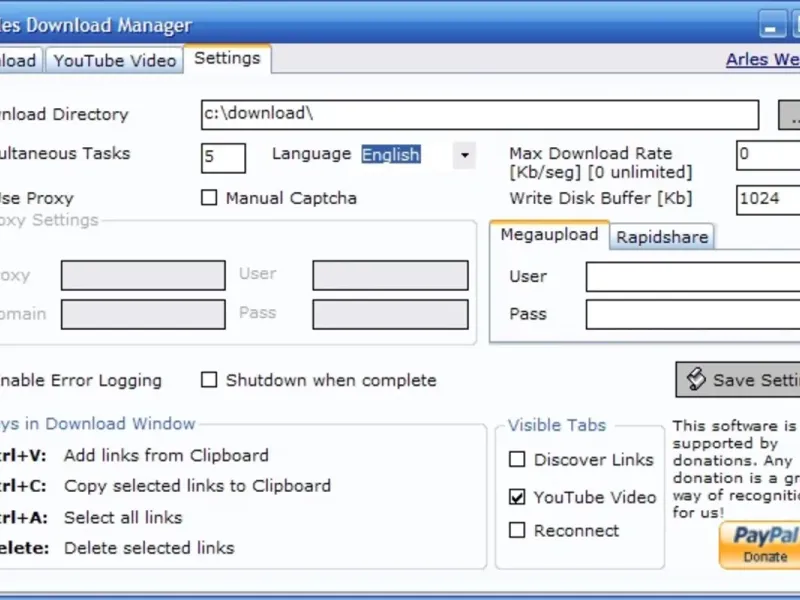
Task: Click 'Delete selected links' text
Action: pos(149,548)
